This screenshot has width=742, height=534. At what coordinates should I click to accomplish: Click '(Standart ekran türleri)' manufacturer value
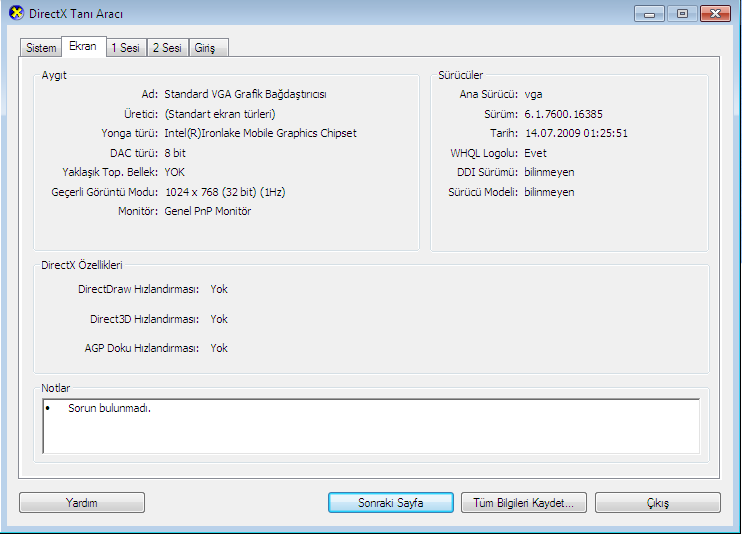click(220, 114)
